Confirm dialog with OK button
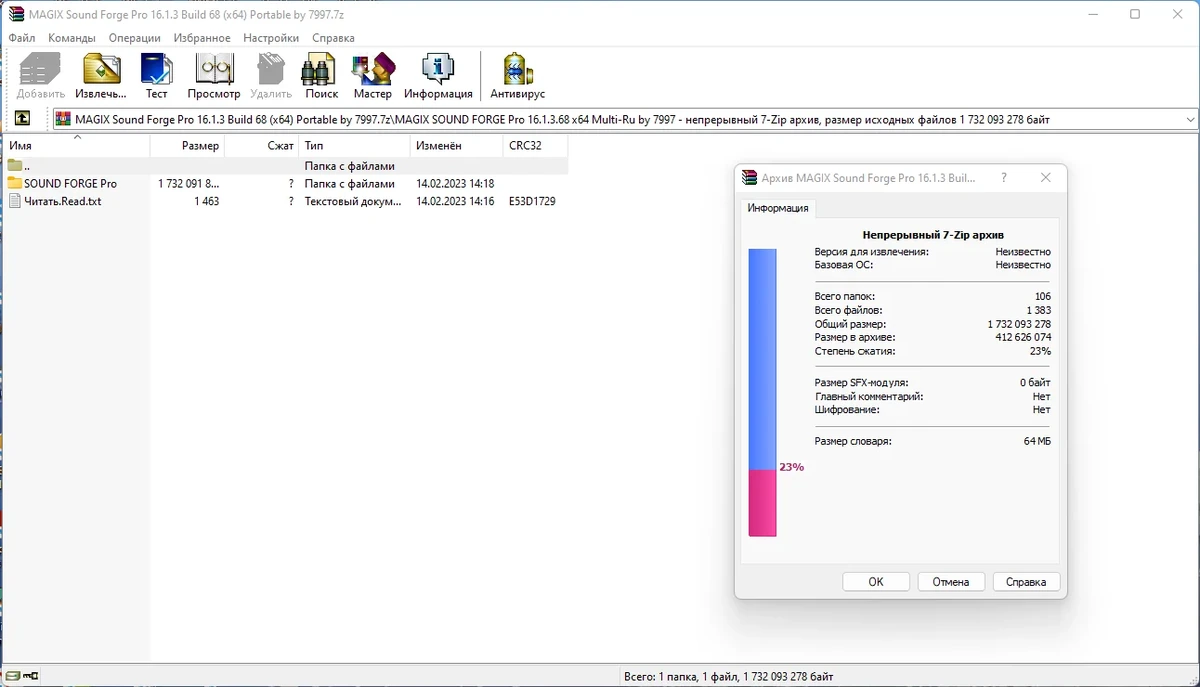Viewport: 1200px width, 687px height. [876, 582]
